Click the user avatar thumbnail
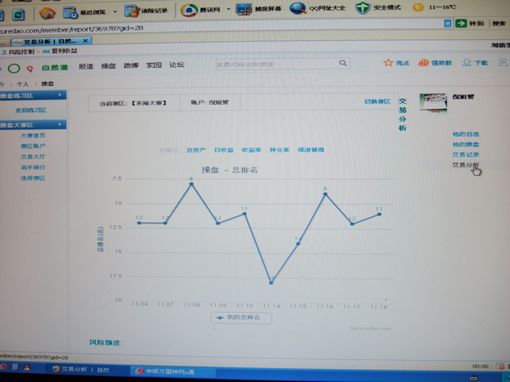The image size is (510, 382). coord(433,103)
